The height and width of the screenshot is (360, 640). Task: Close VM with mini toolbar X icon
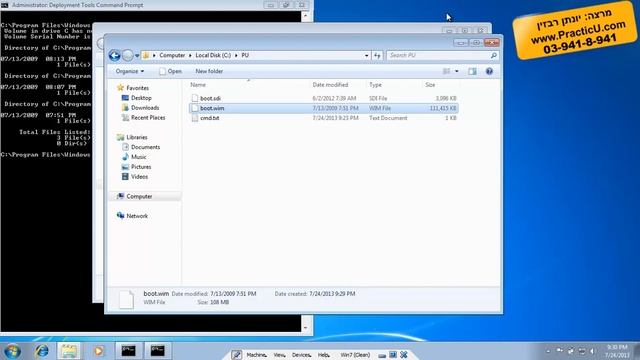tap(403, 355)
